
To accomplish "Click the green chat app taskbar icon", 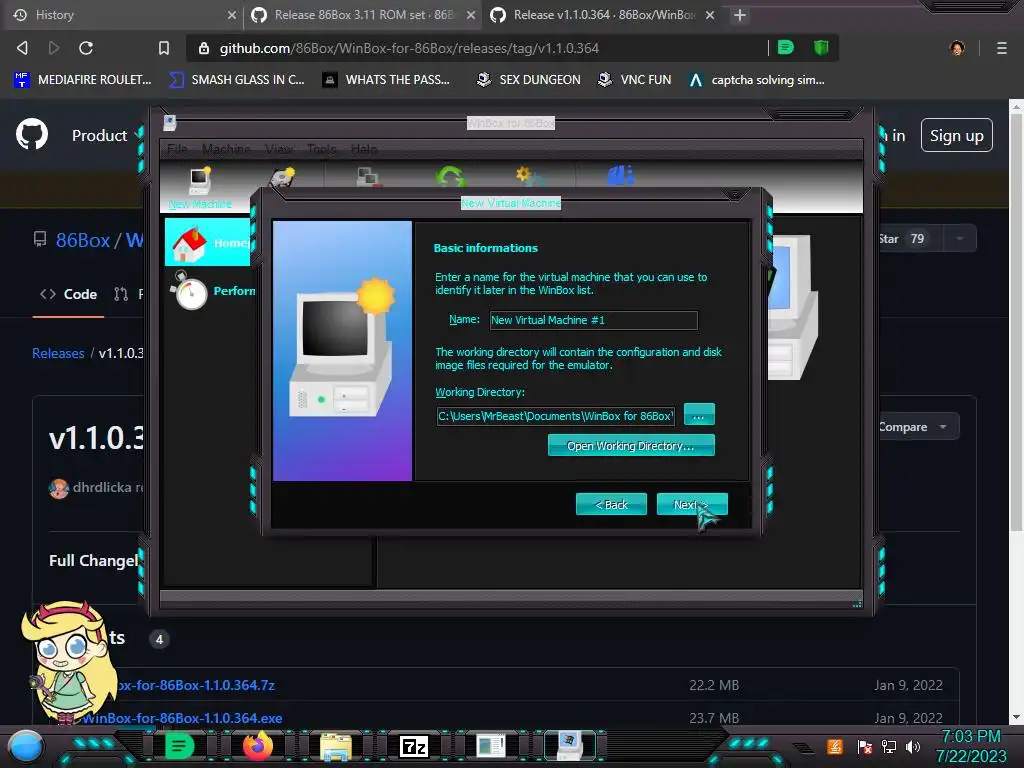I will (x=179, y=745).
